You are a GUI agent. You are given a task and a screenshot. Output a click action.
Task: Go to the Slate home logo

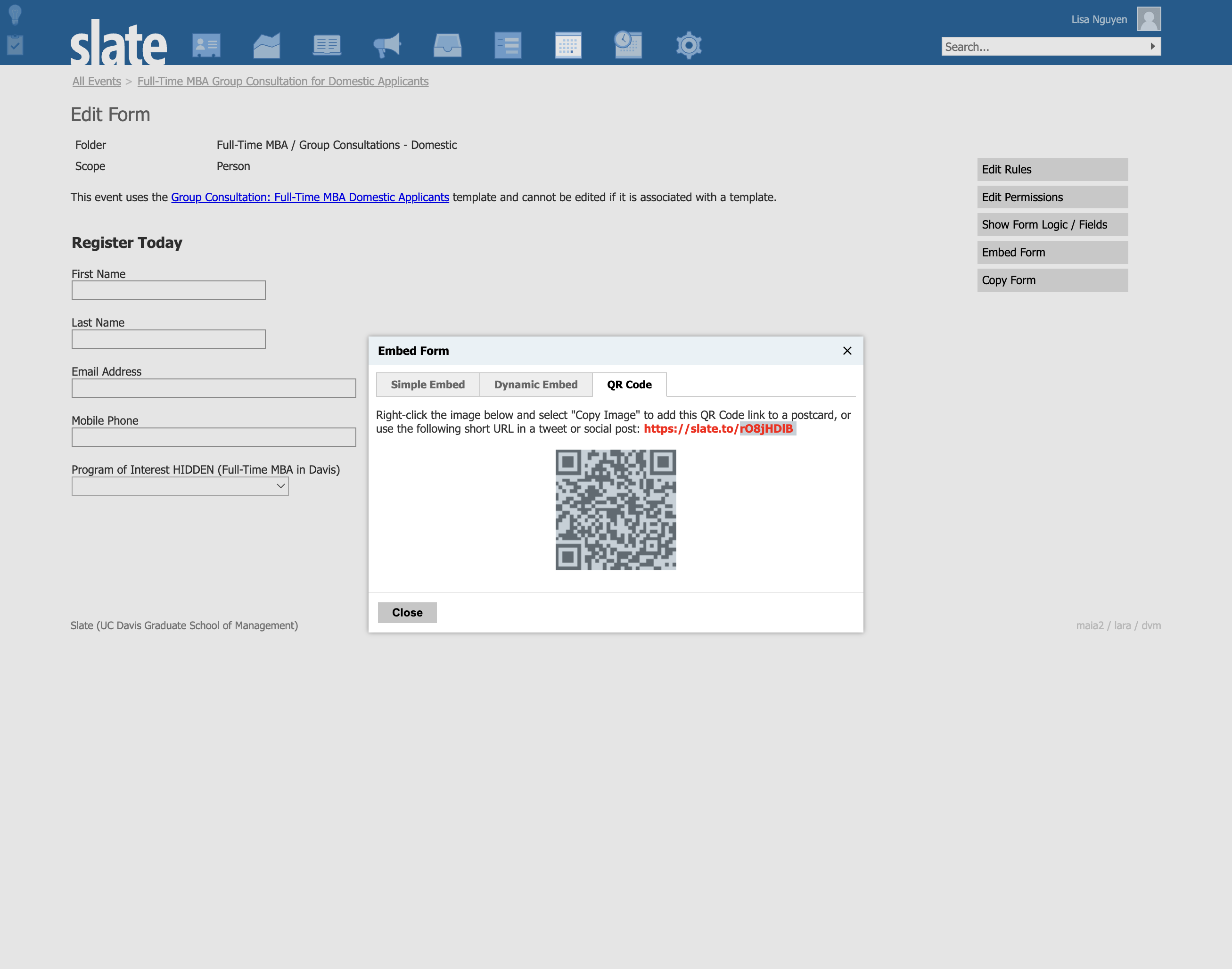click(119, 42)
